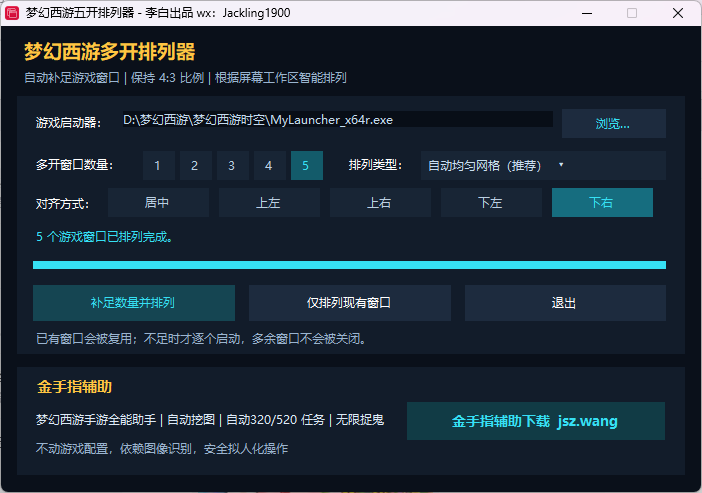
Task: Click 仅排列现有窗口 button
Action: [x=350, y=303]
